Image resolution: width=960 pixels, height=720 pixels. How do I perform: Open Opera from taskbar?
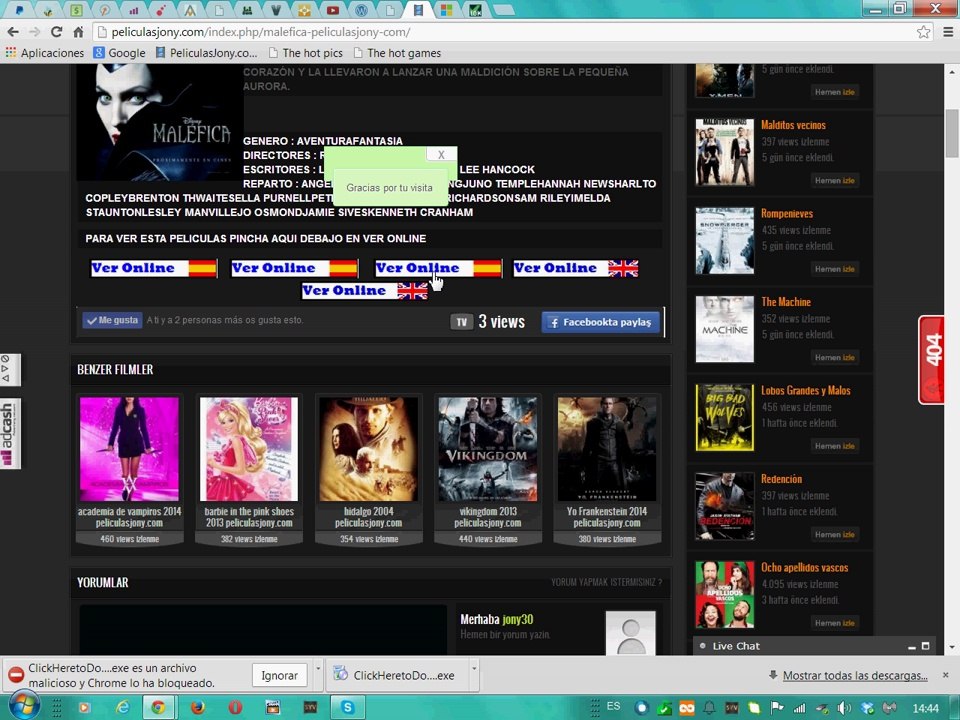tap(235, 708)
